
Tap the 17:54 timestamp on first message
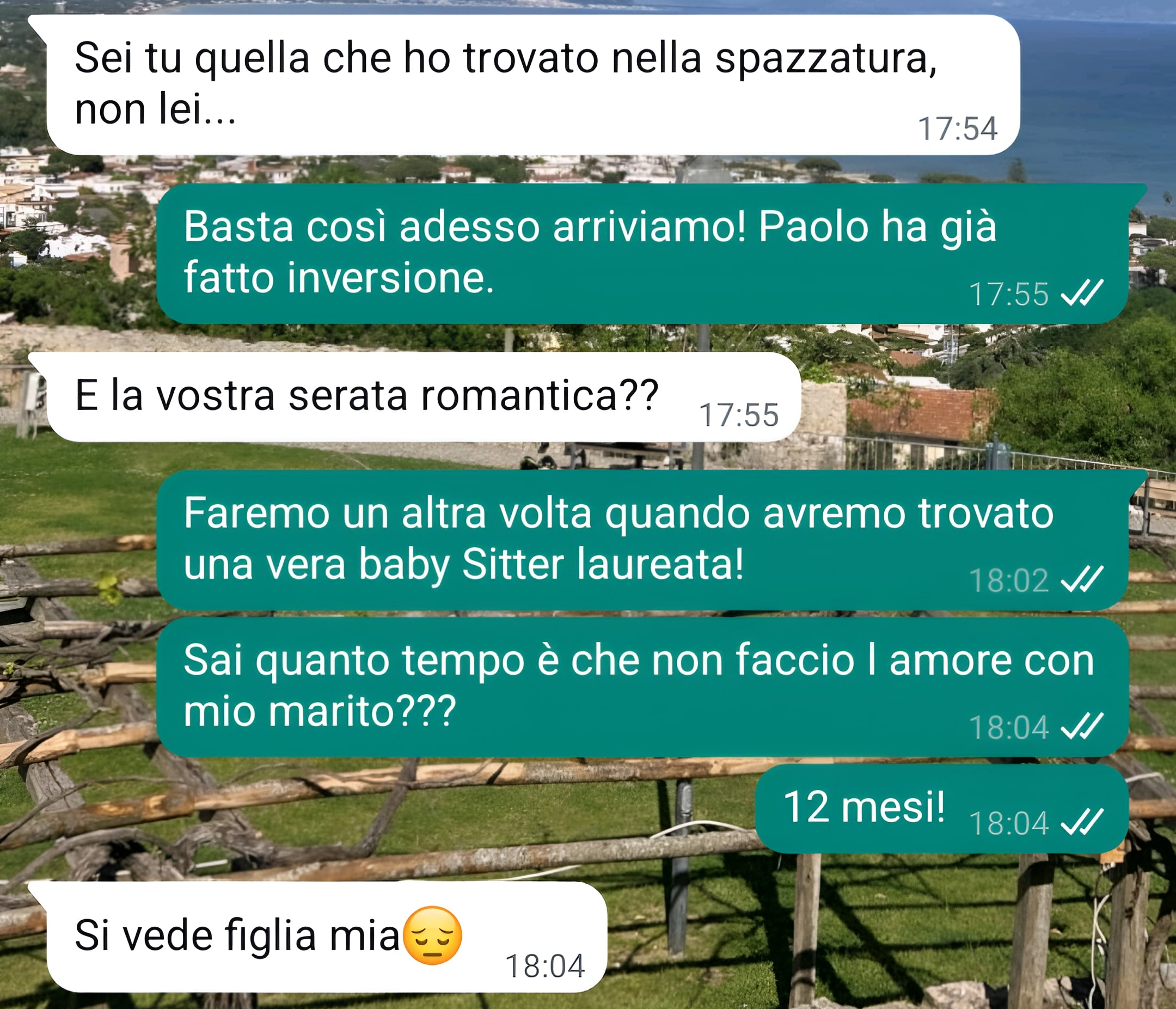(x=958, y=129)
